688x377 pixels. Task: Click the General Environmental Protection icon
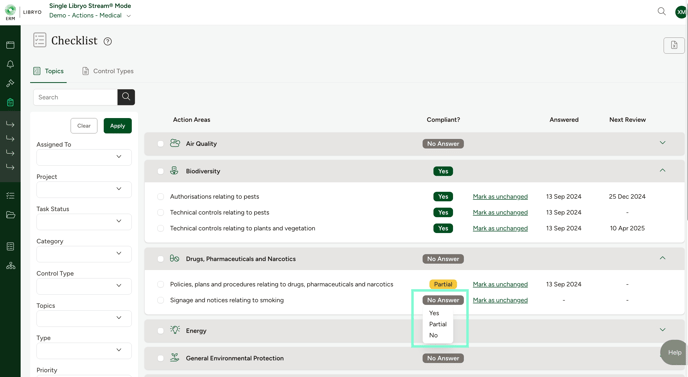pyautogui.click(x=174, y=358)
